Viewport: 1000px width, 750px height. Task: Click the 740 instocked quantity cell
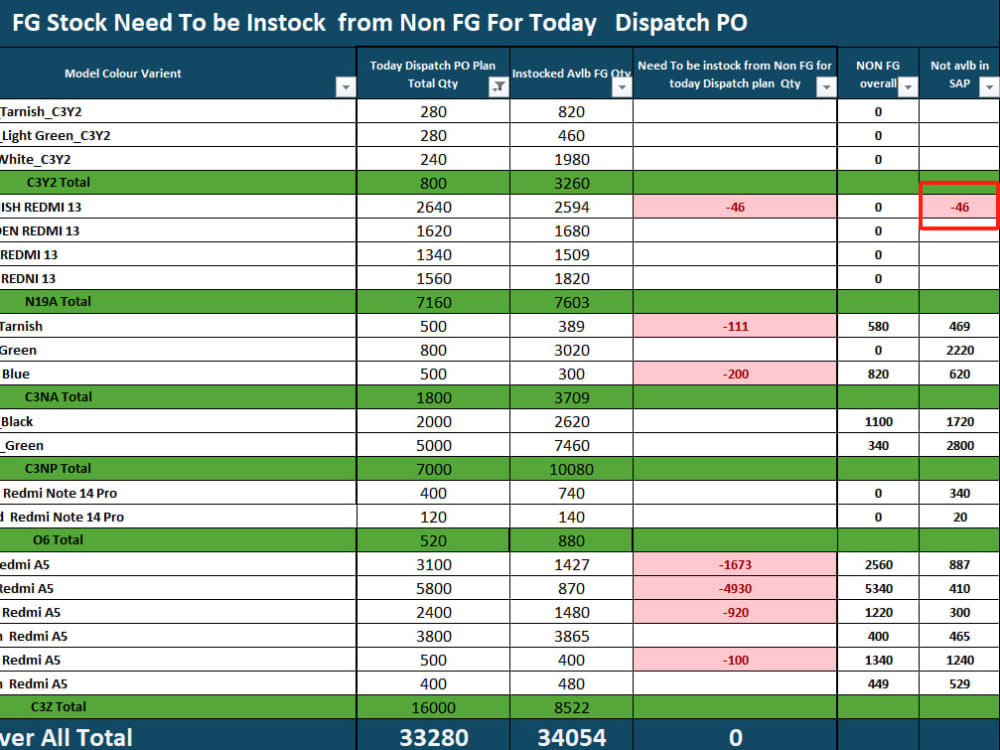[x=571, y=493]
